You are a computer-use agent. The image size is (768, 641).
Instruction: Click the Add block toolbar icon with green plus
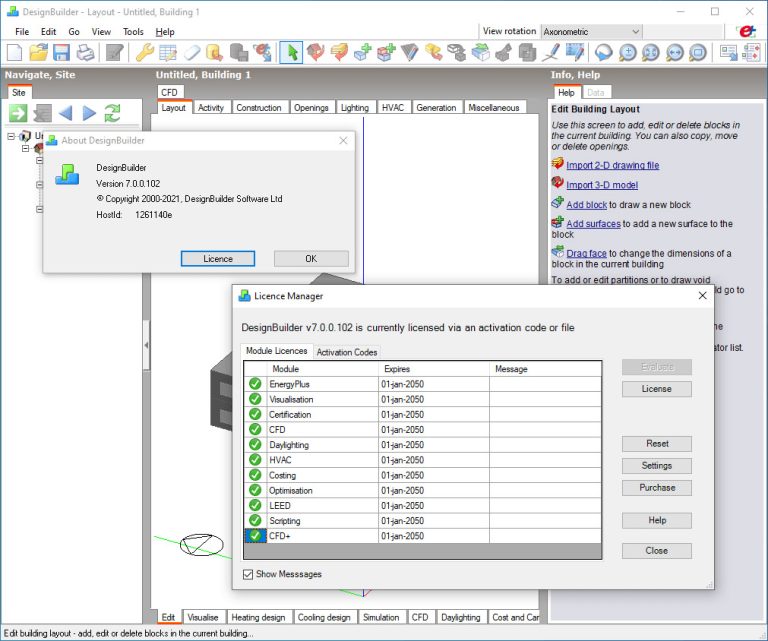pos(363,52)
